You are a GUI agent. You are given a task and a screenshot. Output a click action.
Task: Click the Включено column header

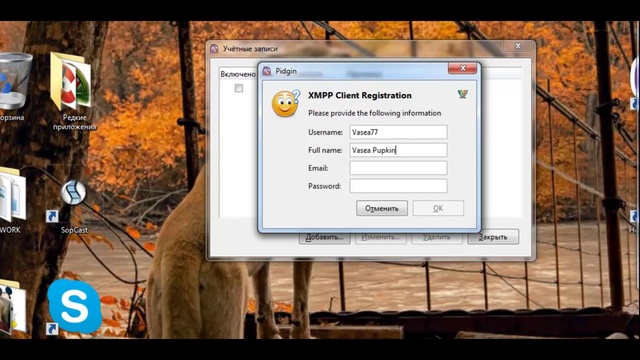pos(238,74)
